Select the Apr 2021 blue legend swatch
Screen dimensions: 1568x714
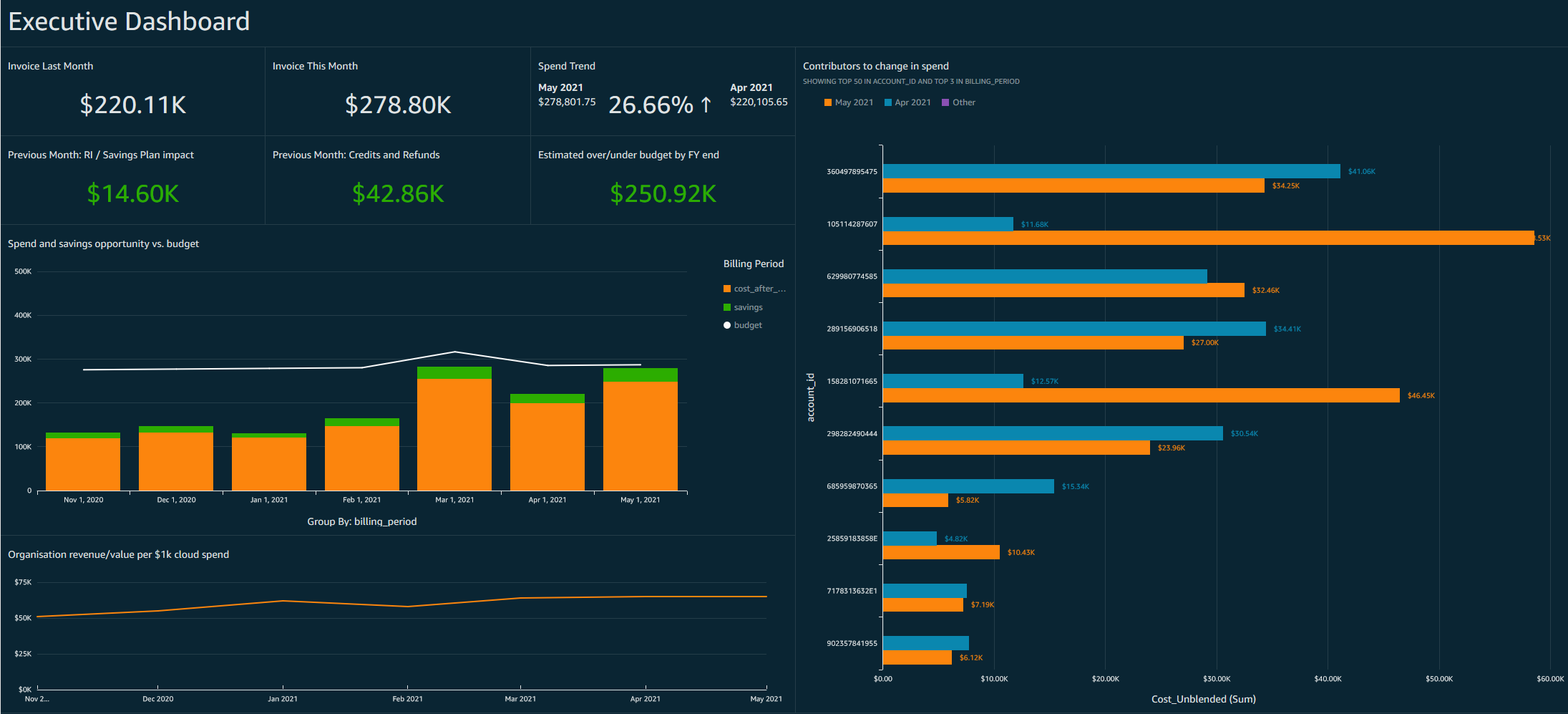[x=887, y=102]
